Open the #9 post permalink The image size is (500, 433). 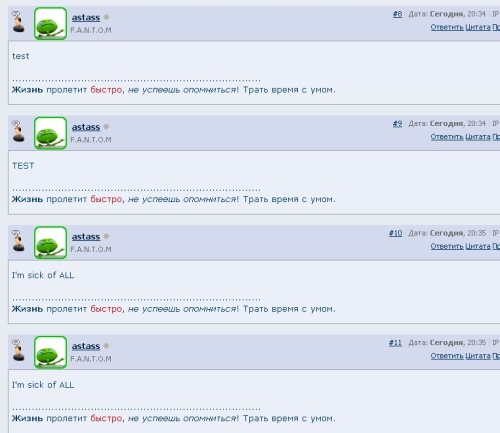click(397, 124)
